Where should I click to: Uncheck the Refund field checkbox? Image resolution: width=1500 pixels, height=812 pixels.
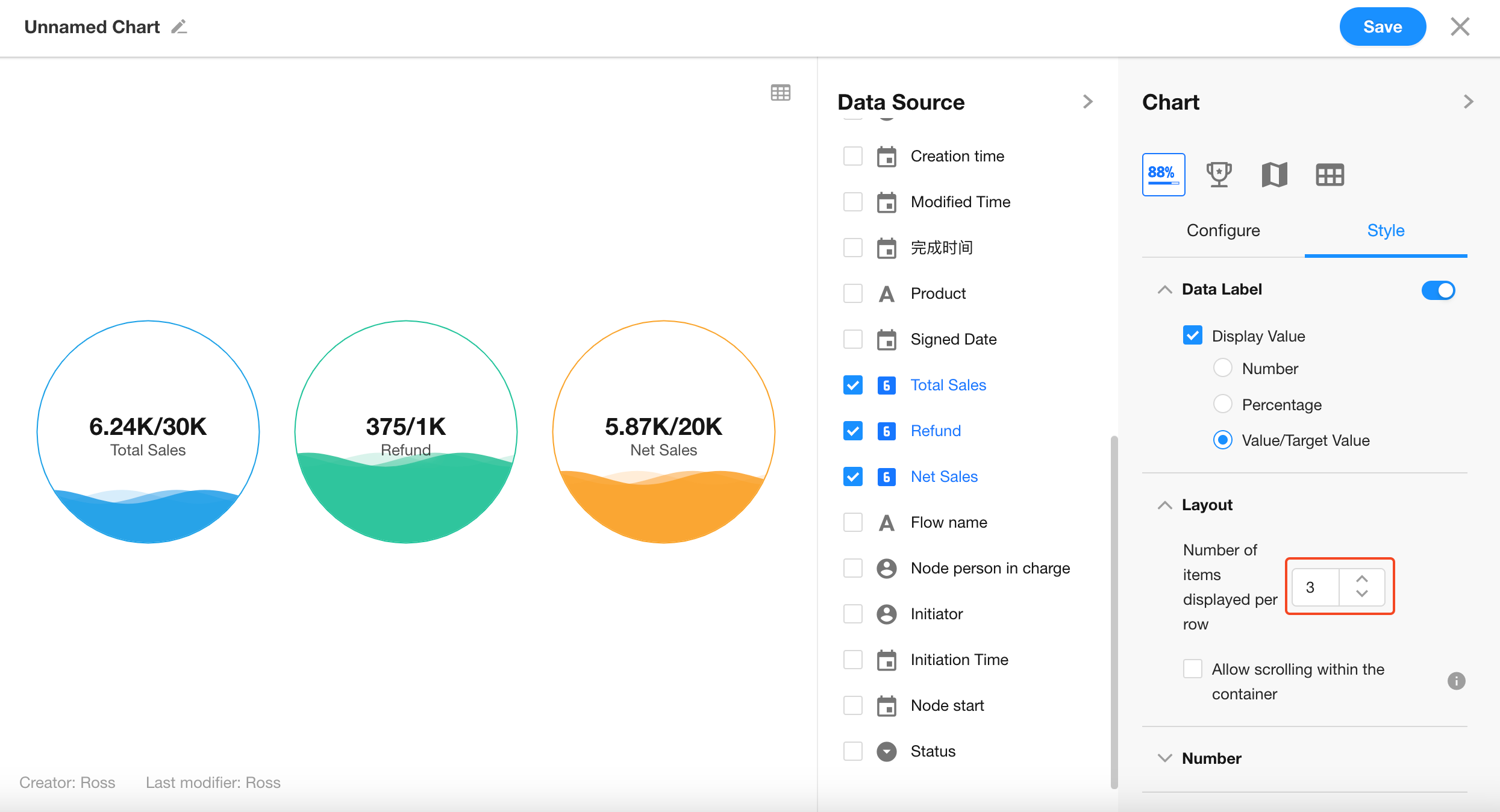click(853, 431)
